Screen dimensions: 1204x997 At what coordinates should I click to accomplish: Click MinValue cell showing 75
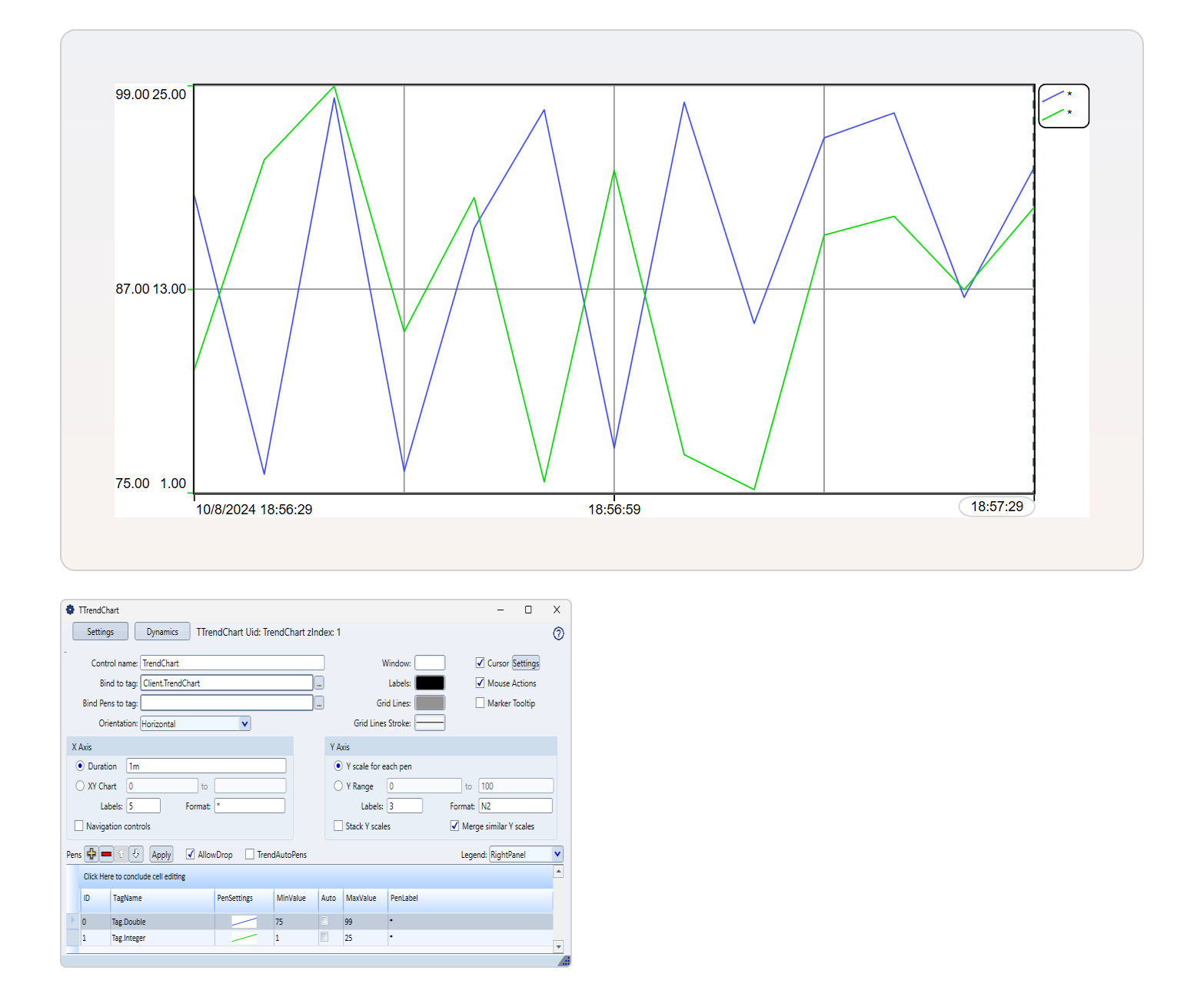(x=296, y=921)
